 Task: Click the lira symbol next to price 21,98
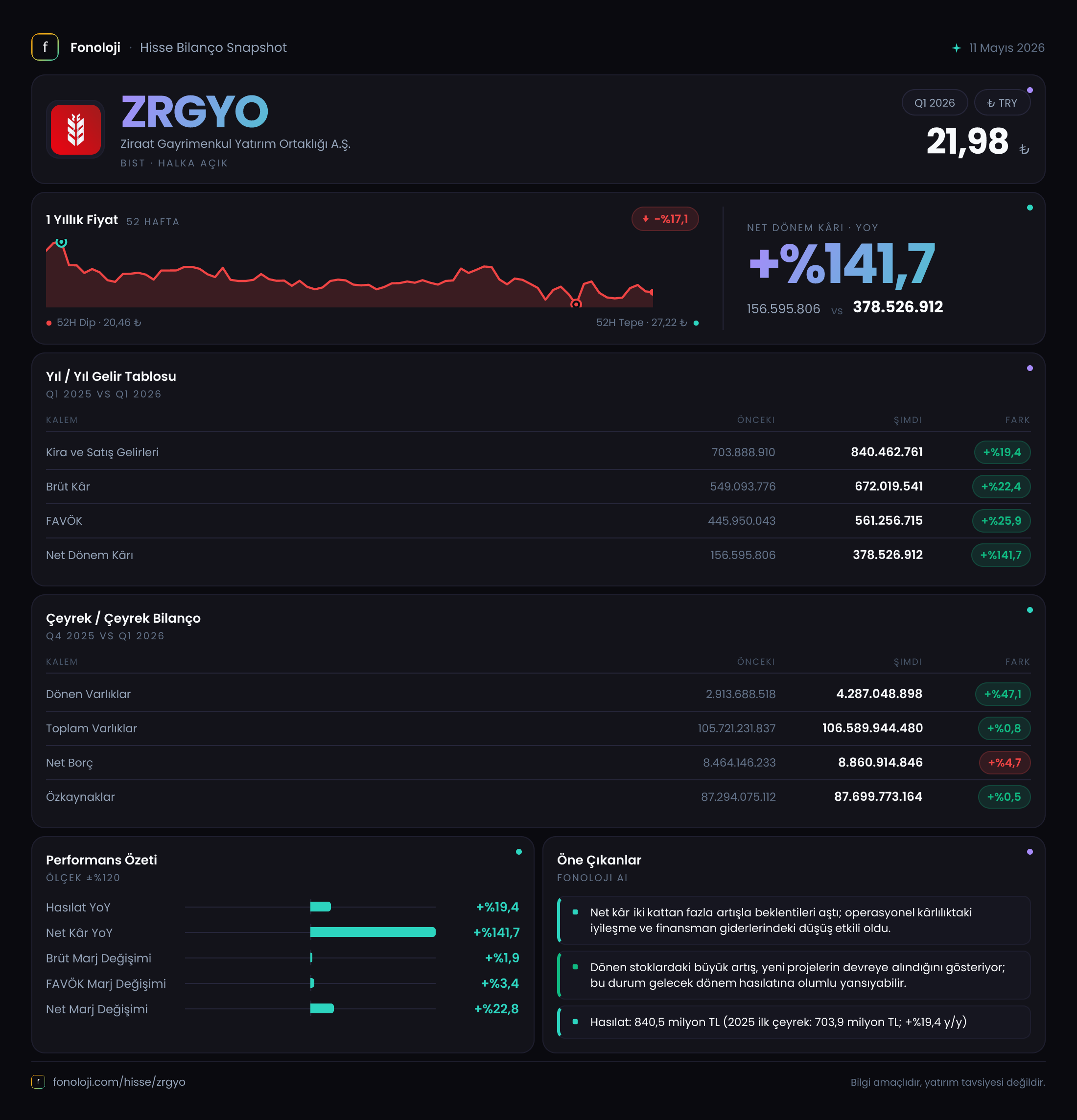pyautogui.click(x=1024, y=149)
